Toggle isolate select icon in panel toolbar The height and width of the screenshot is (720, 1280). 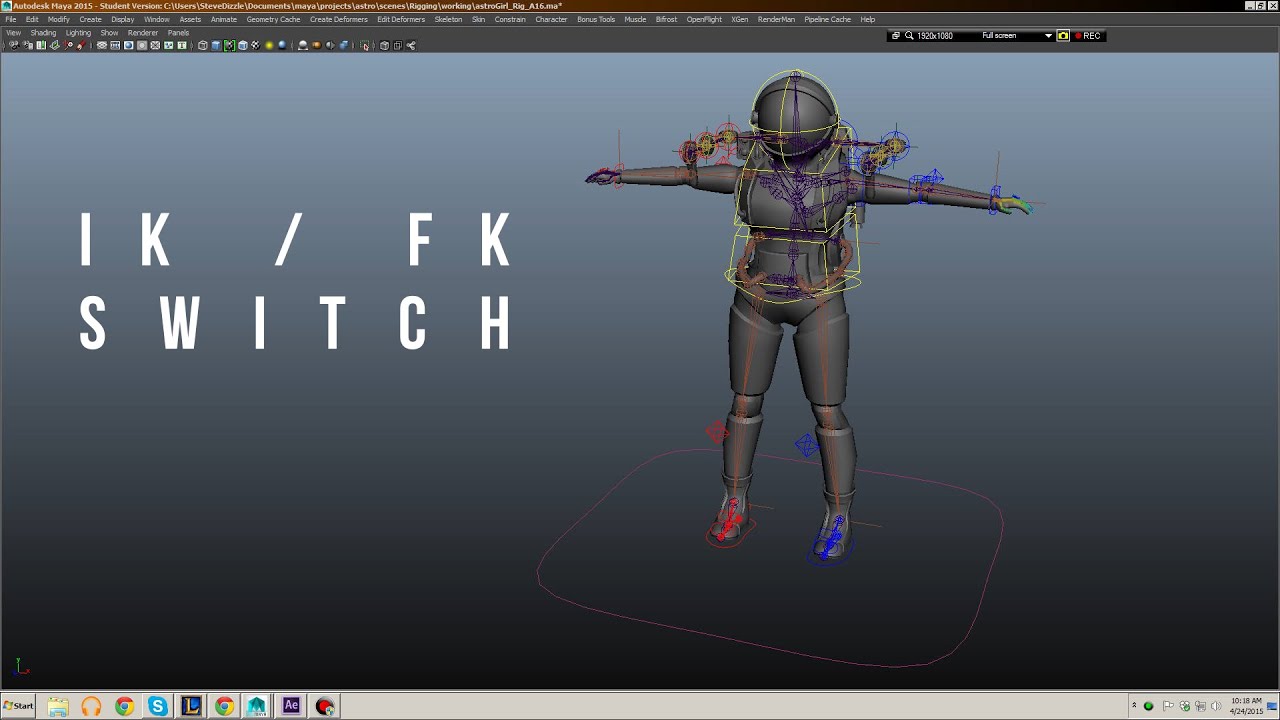coord(365,45)
